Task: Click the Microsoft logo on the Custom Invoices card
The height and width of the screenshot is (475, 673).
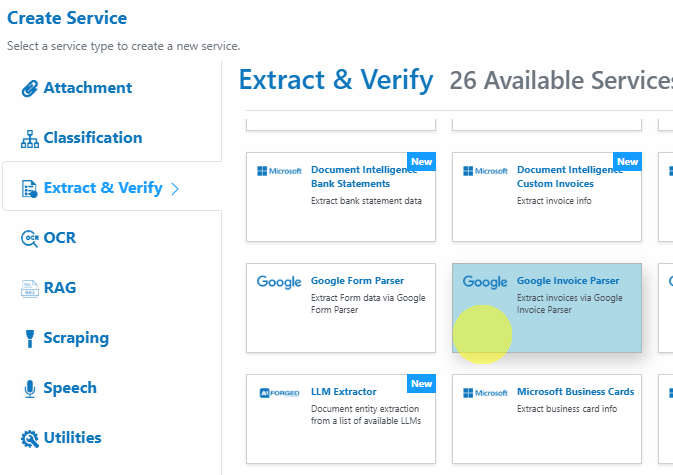Action: coord(485,171)
